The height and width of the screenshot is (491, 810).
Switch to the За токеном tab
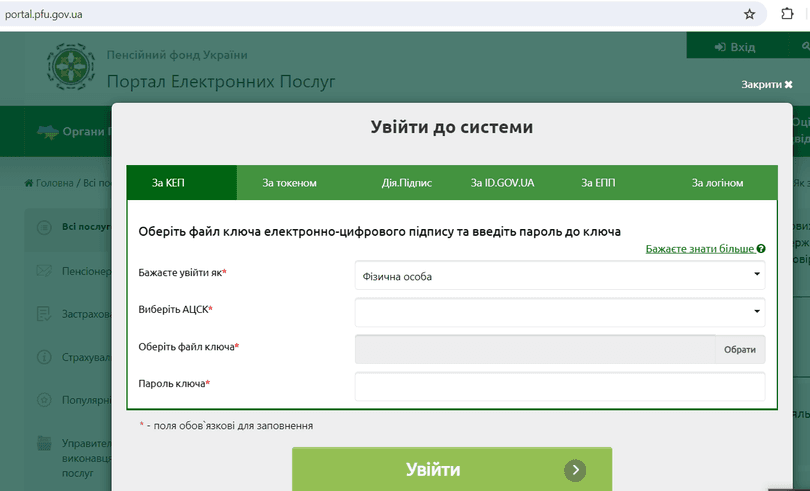289,183
